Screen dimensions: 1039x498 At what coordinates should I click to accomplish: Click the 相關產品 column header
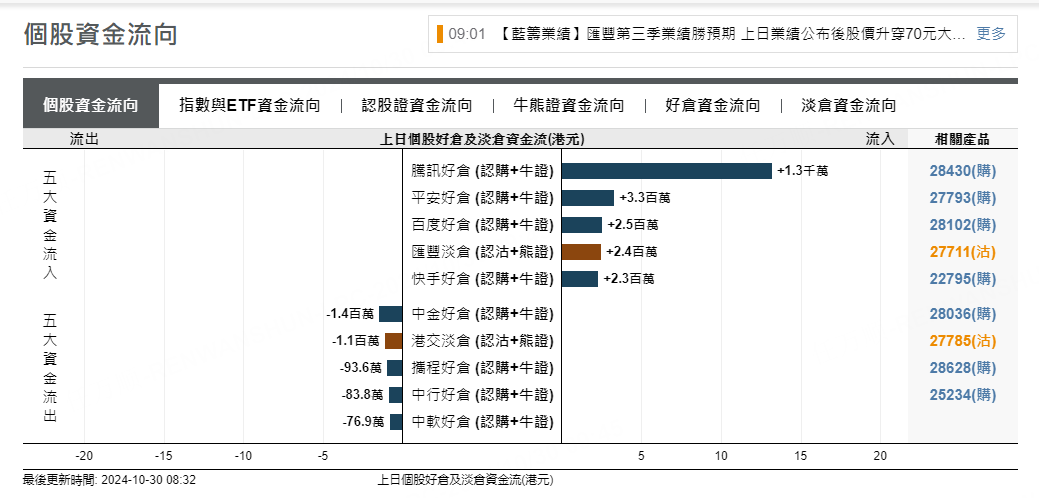(962, 139)
